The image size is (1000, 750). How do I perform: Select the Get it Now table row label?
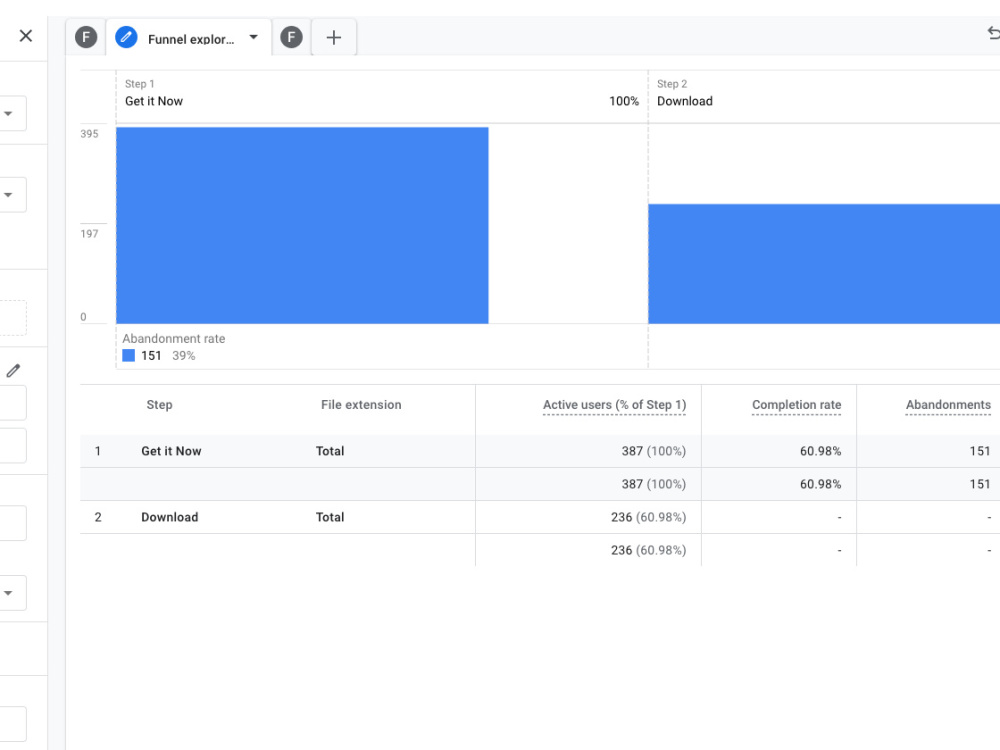tap(171, 451)
